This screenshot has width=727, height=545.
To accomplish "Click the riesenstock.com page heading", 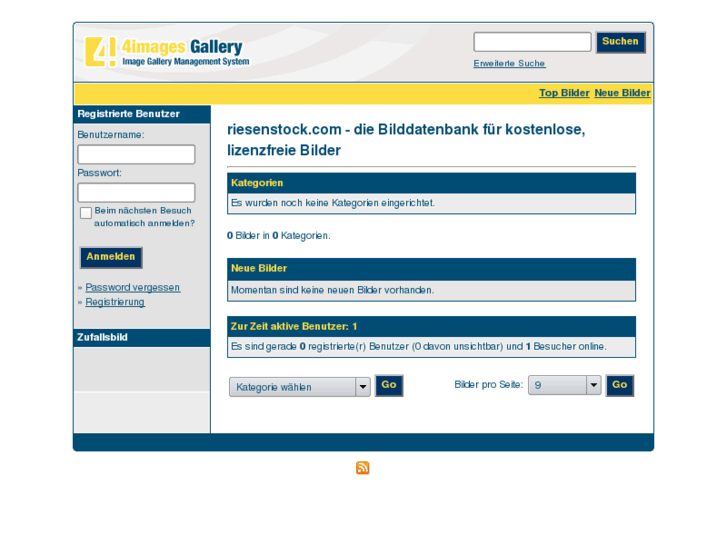I will (x=406, y=140).
